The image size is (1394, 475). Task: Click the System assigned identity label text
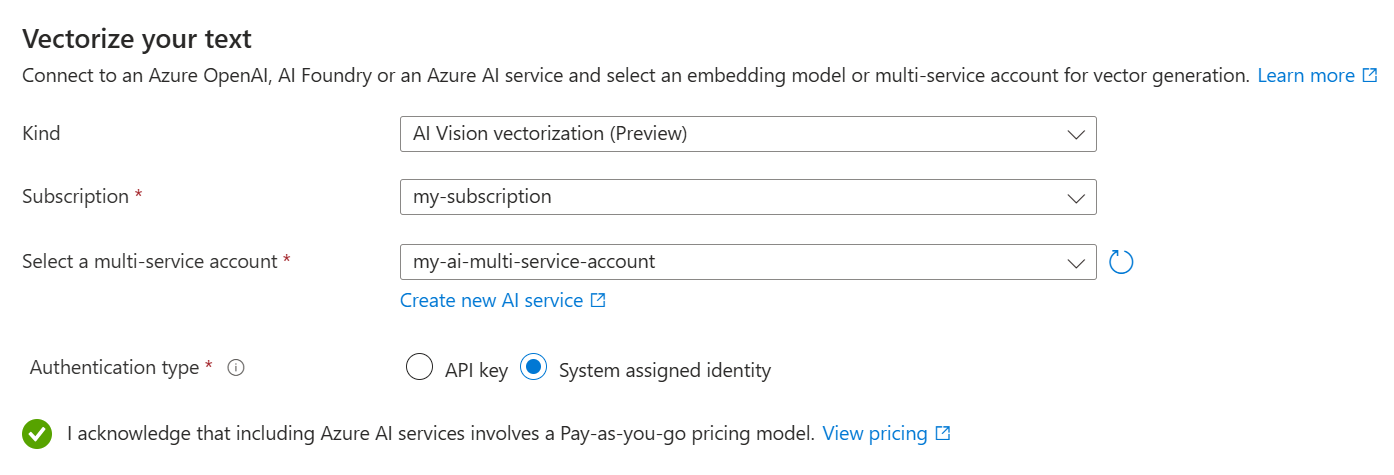pyautogui.click(x=664, y=370)
